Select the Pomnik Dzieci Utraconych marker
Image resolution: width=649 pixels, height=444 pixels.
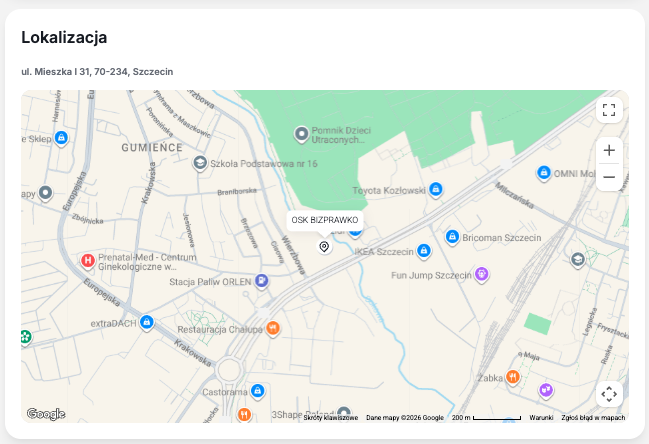300,133
